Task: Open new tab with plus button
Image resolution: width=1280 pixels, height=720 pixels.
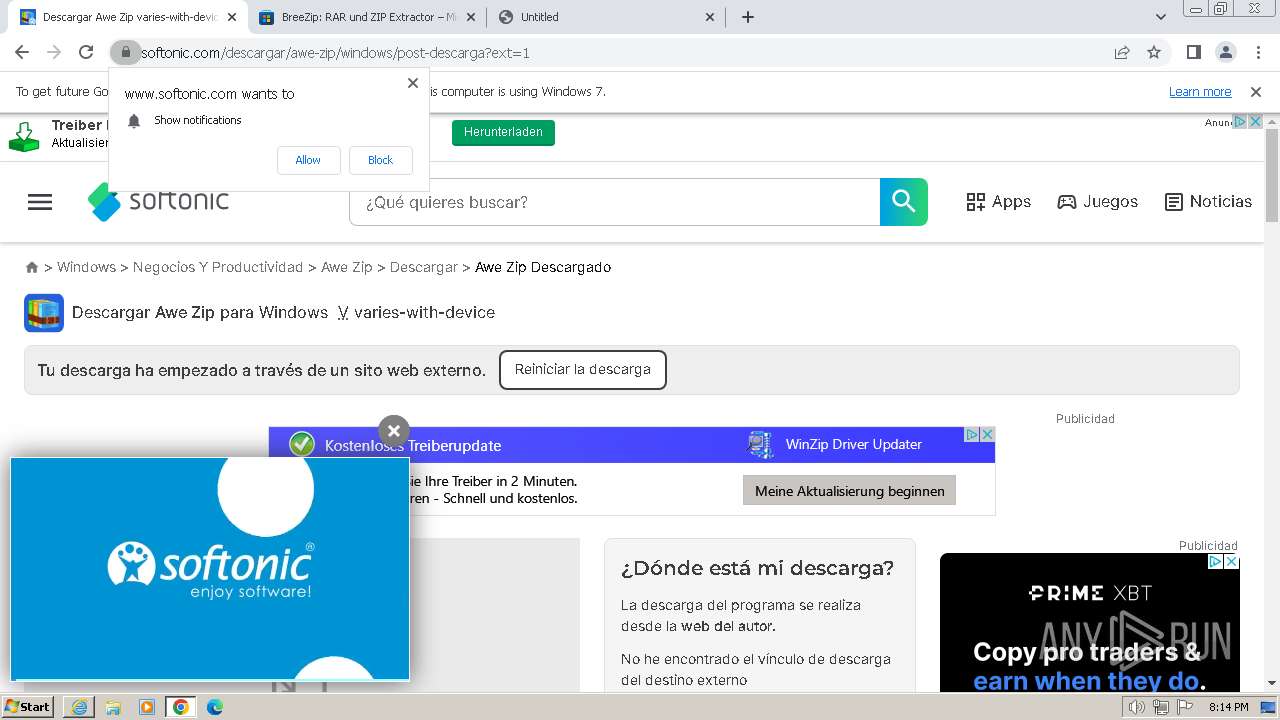Action: [x=748, y=17]
